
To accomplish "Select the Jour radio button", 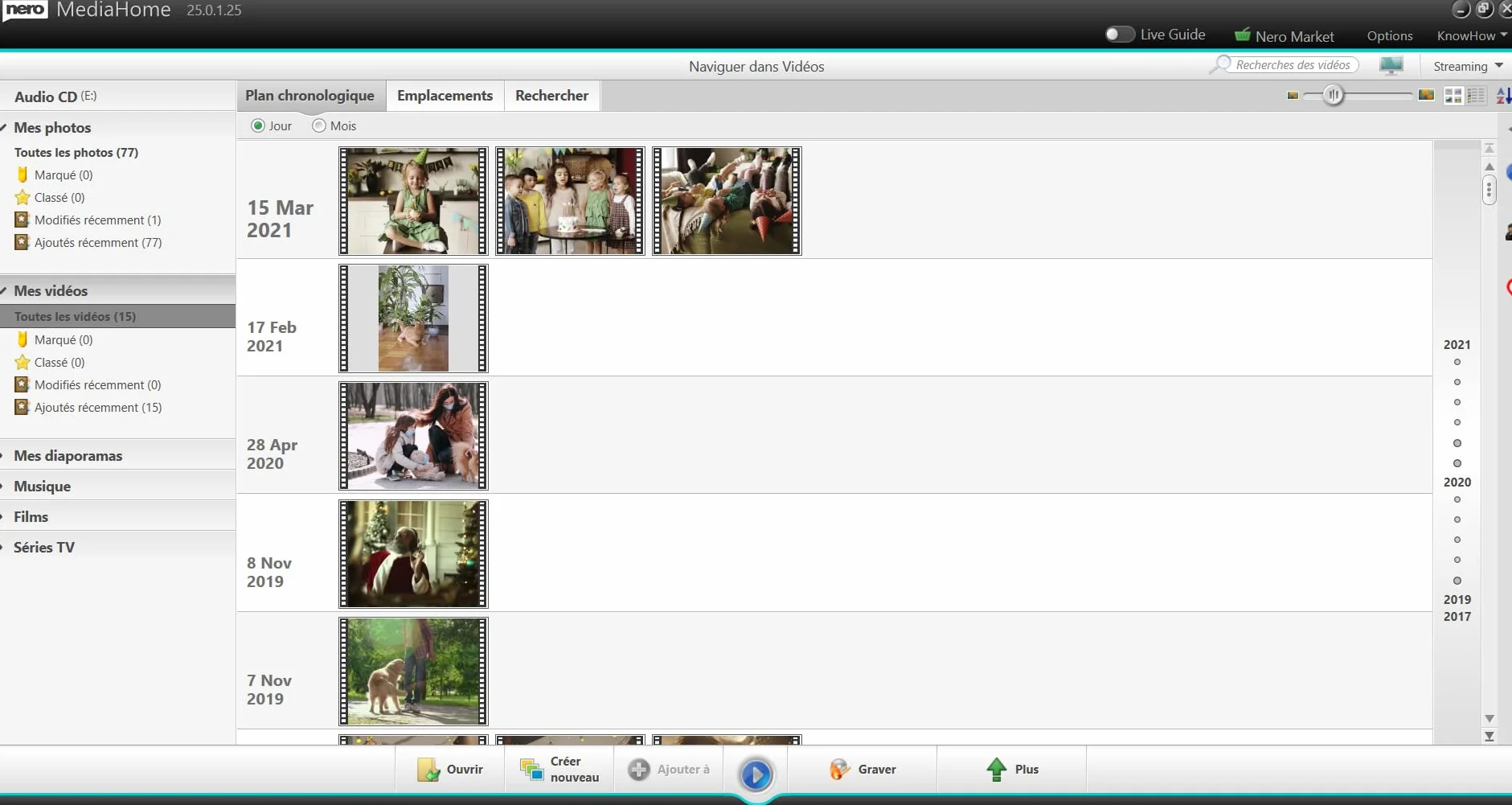I will pos(258,125).
